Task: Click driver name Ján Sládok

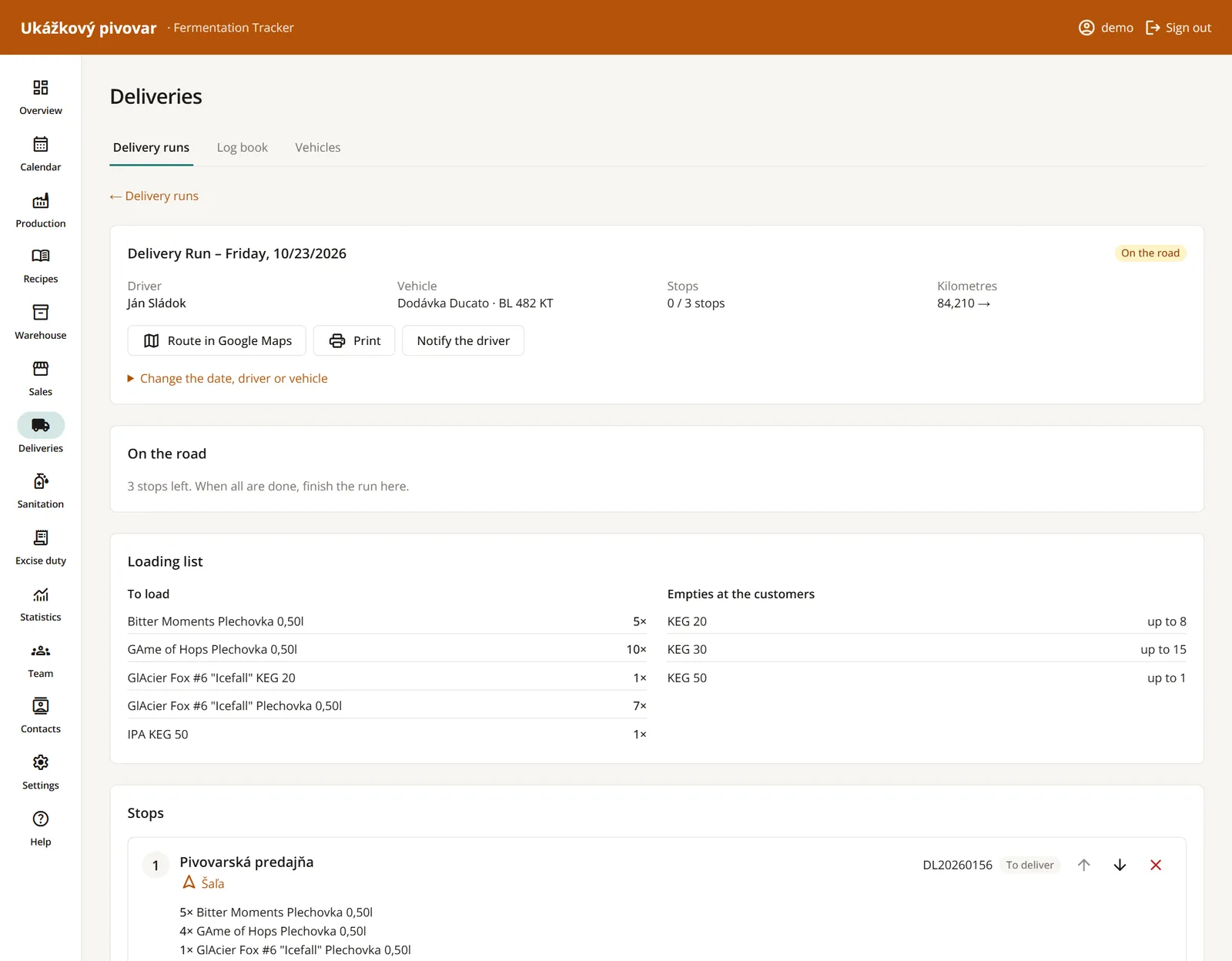Action: tap(157, 303)
